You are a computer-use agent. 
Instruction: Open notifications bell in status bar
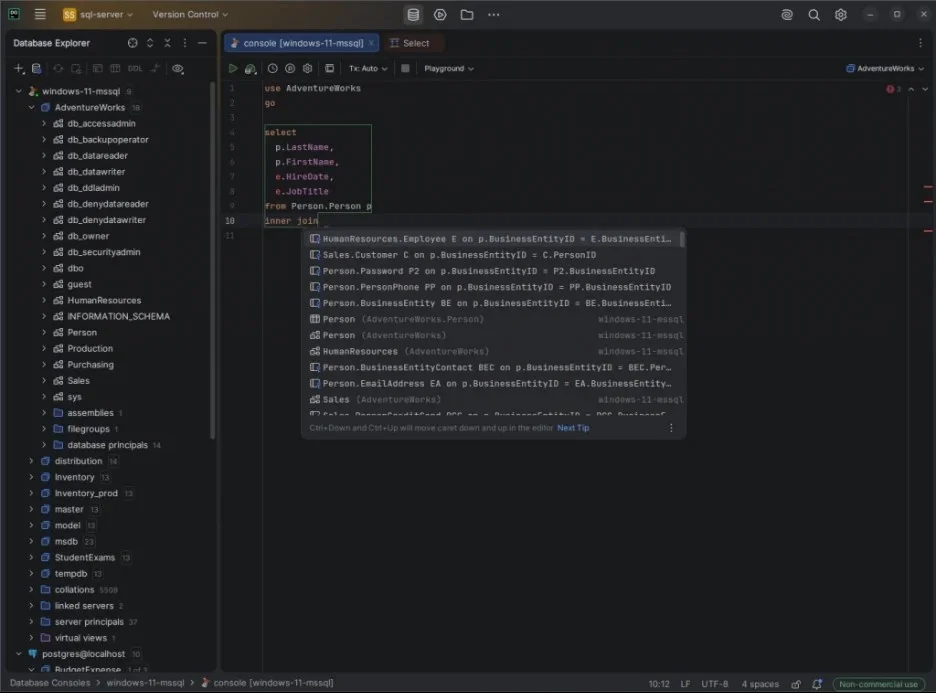pos(817,684)
